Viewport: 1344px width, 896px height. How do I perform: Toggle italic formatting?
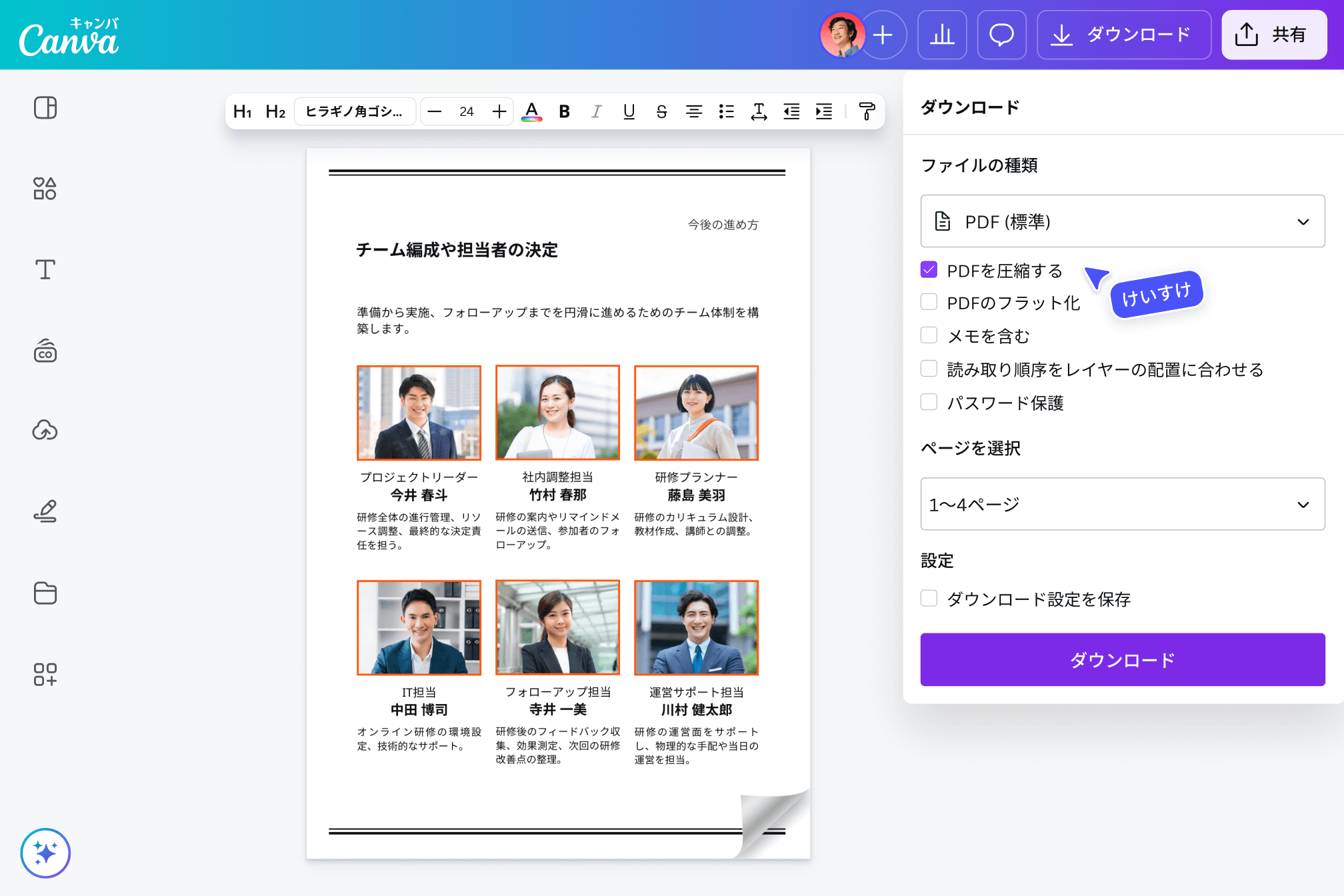596,111
